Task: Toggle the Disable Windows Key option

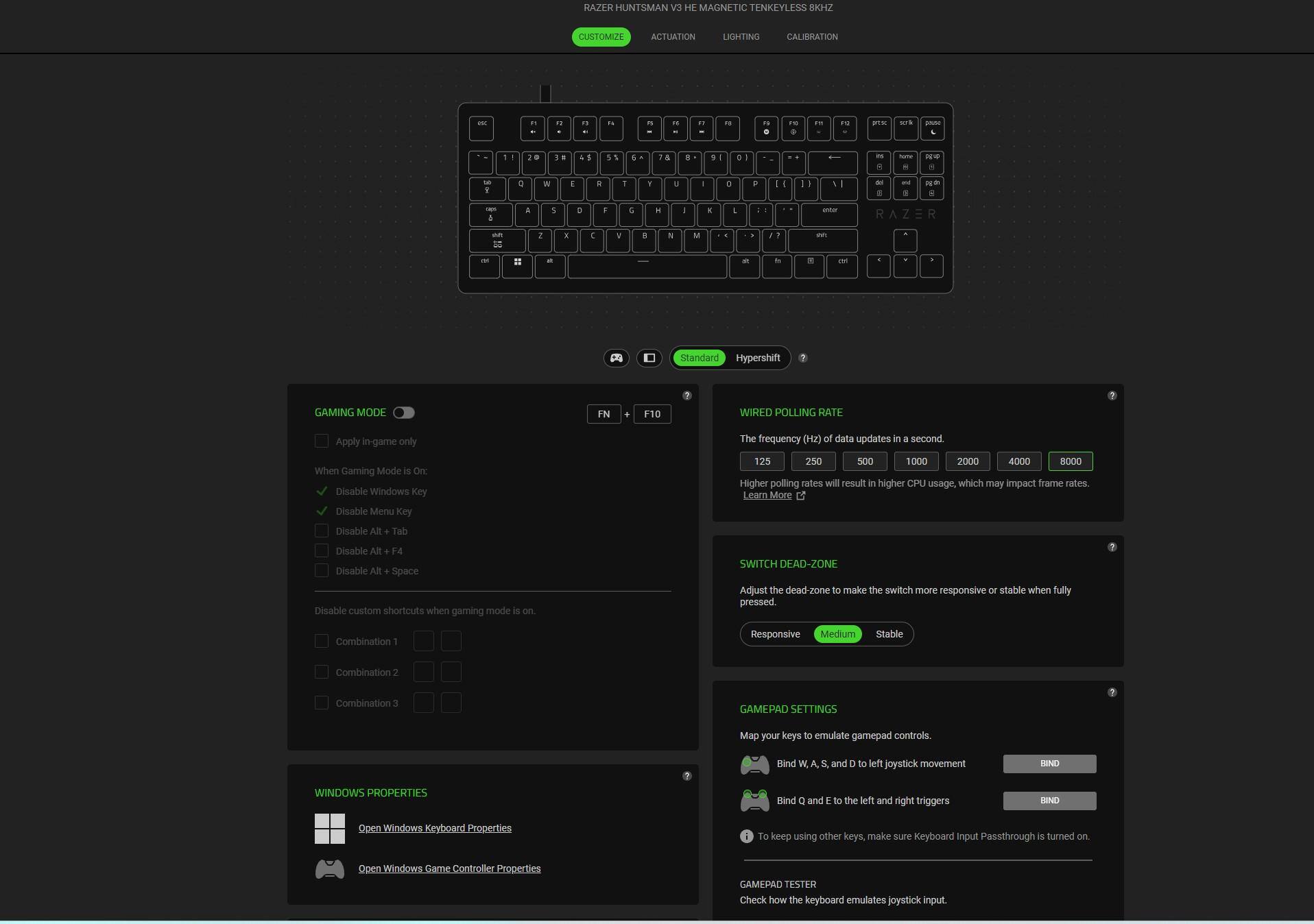Action: click(x=322, y=491)
